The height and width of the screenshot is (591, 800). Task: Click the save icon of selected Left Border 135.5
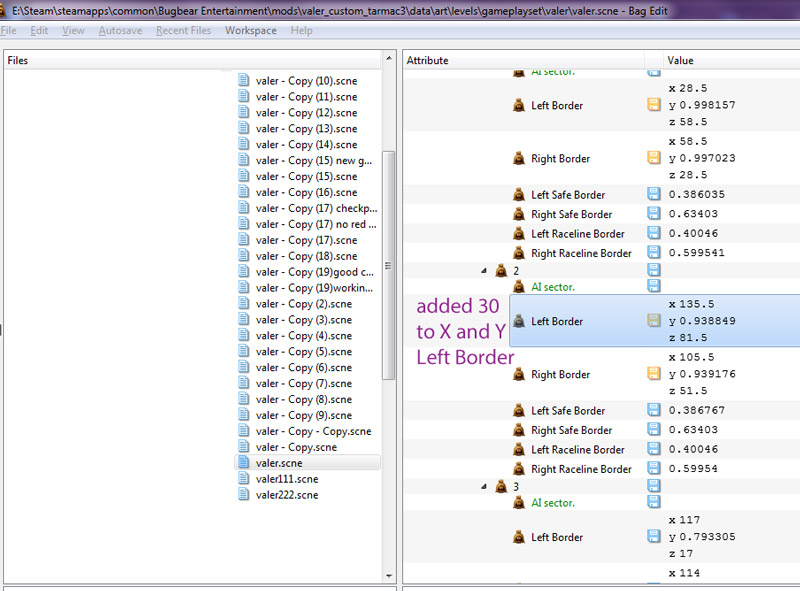point(654,321)
